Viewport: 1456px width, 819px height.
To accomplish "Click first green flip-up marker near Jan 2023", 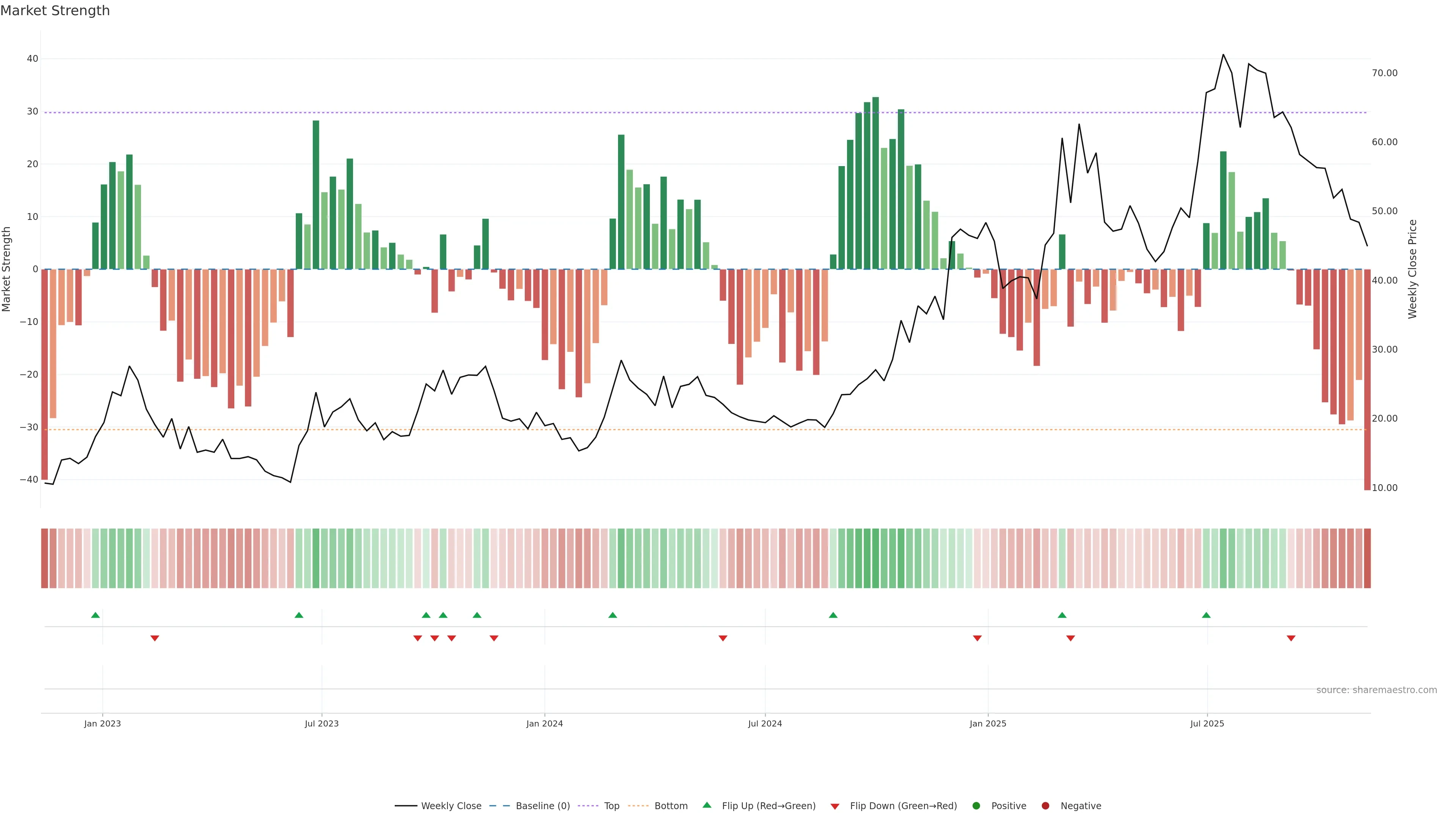I will click(96, 615).
